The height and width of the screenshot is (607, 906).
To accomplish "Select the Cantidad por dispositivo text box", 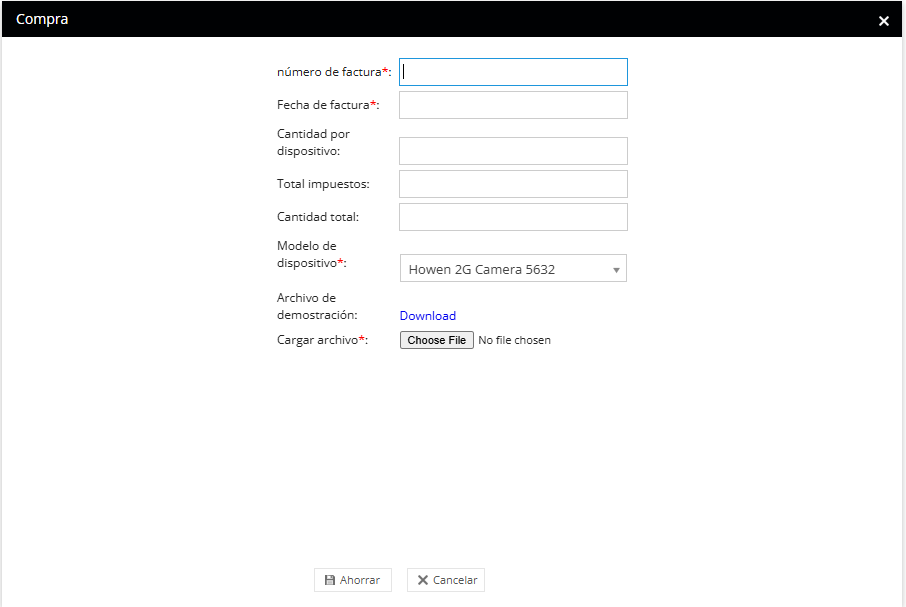I will coord(513,151).
